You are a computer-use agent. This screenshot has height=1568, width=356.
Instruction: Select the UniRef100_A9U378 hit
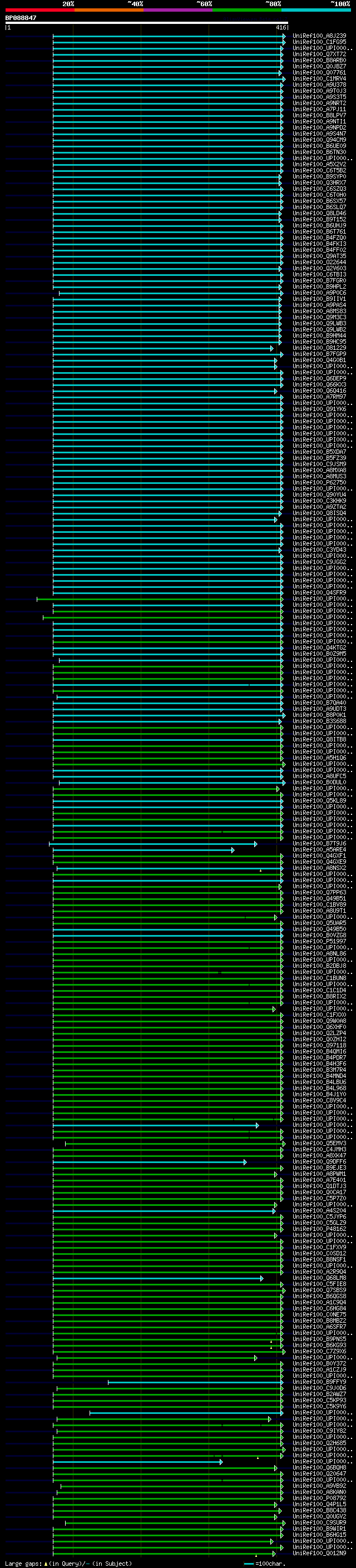click(319, 85)
